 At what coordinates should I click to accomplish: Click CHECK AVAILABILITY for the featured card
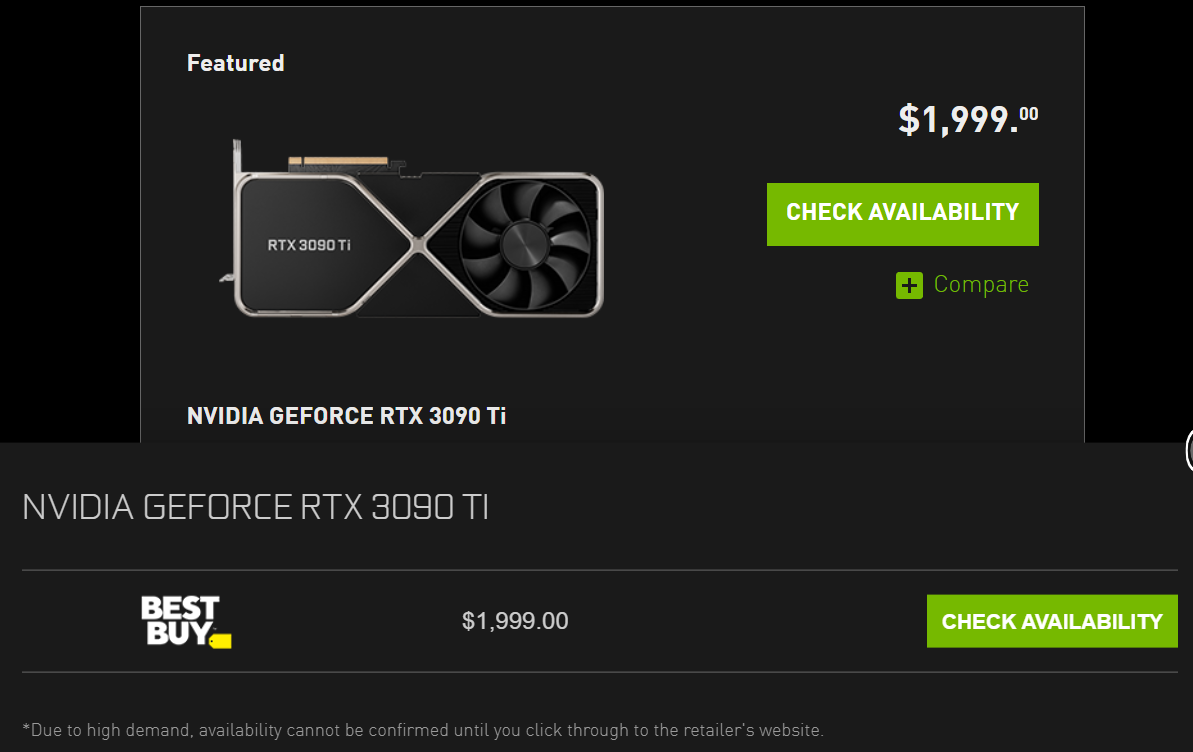click(902, 213)
